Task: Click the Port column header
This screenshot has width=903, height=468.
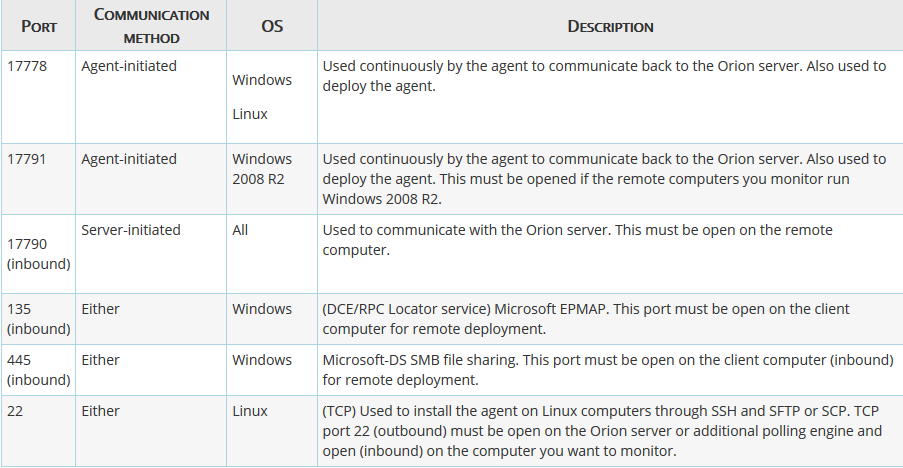Action: [x=39, y=26]
